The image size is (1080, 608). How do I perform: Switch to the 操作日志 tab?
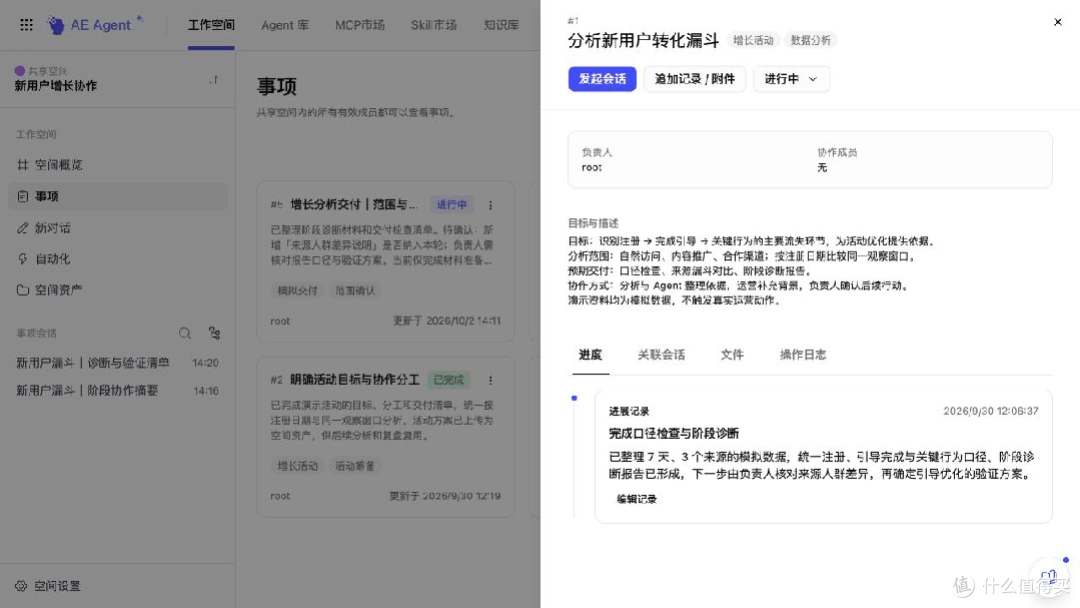tap(802, 355)
